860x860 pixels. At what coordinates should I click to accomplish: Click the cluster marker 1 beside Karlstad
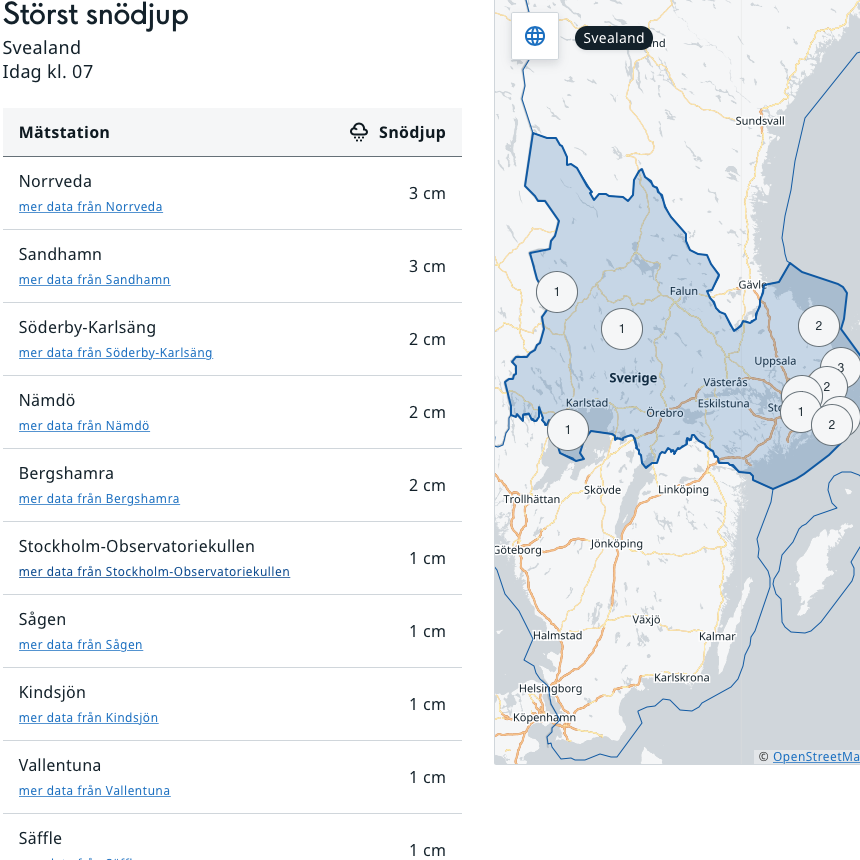[x=568, y=430]
